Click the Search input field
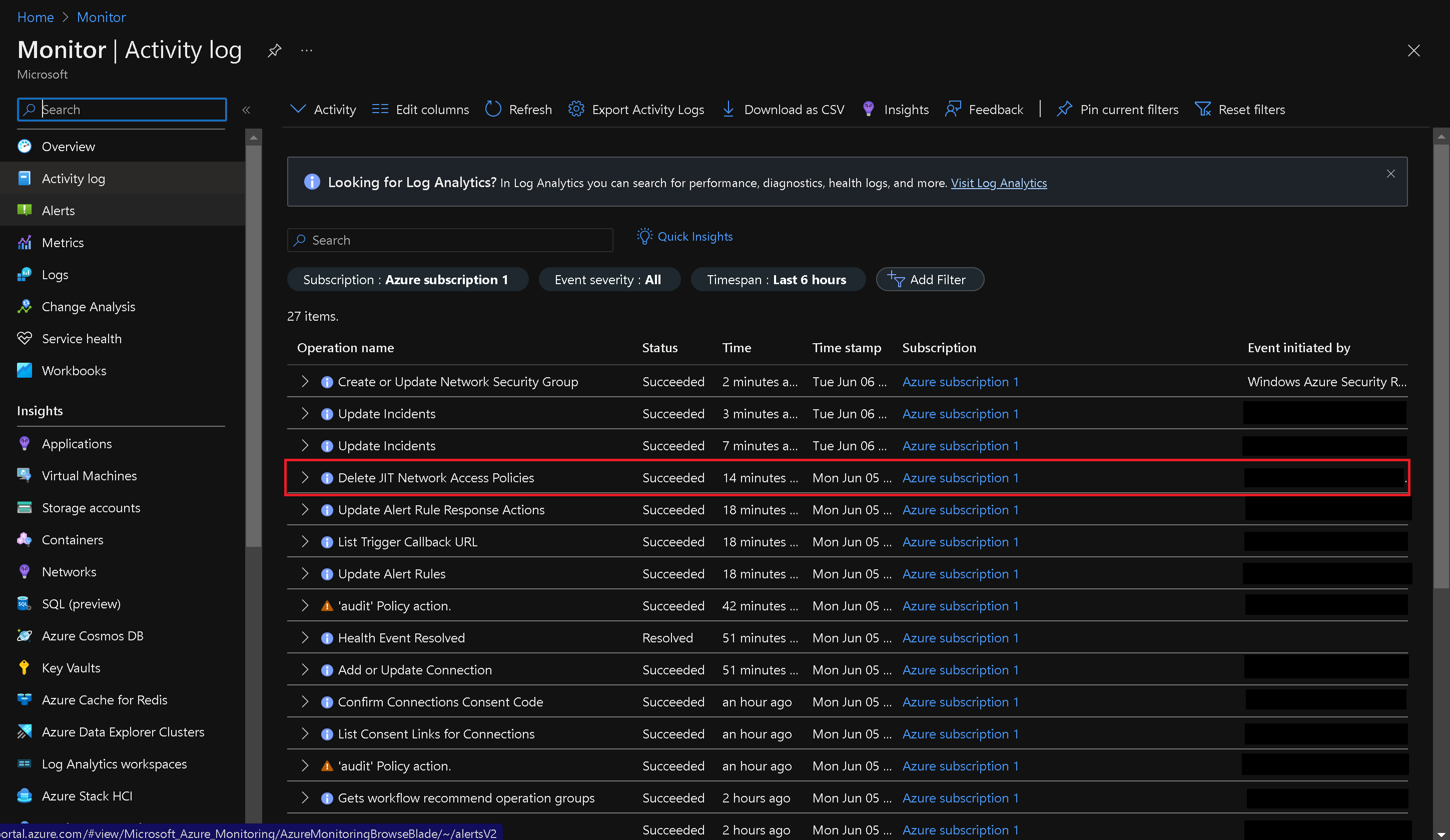 (450, 239)
